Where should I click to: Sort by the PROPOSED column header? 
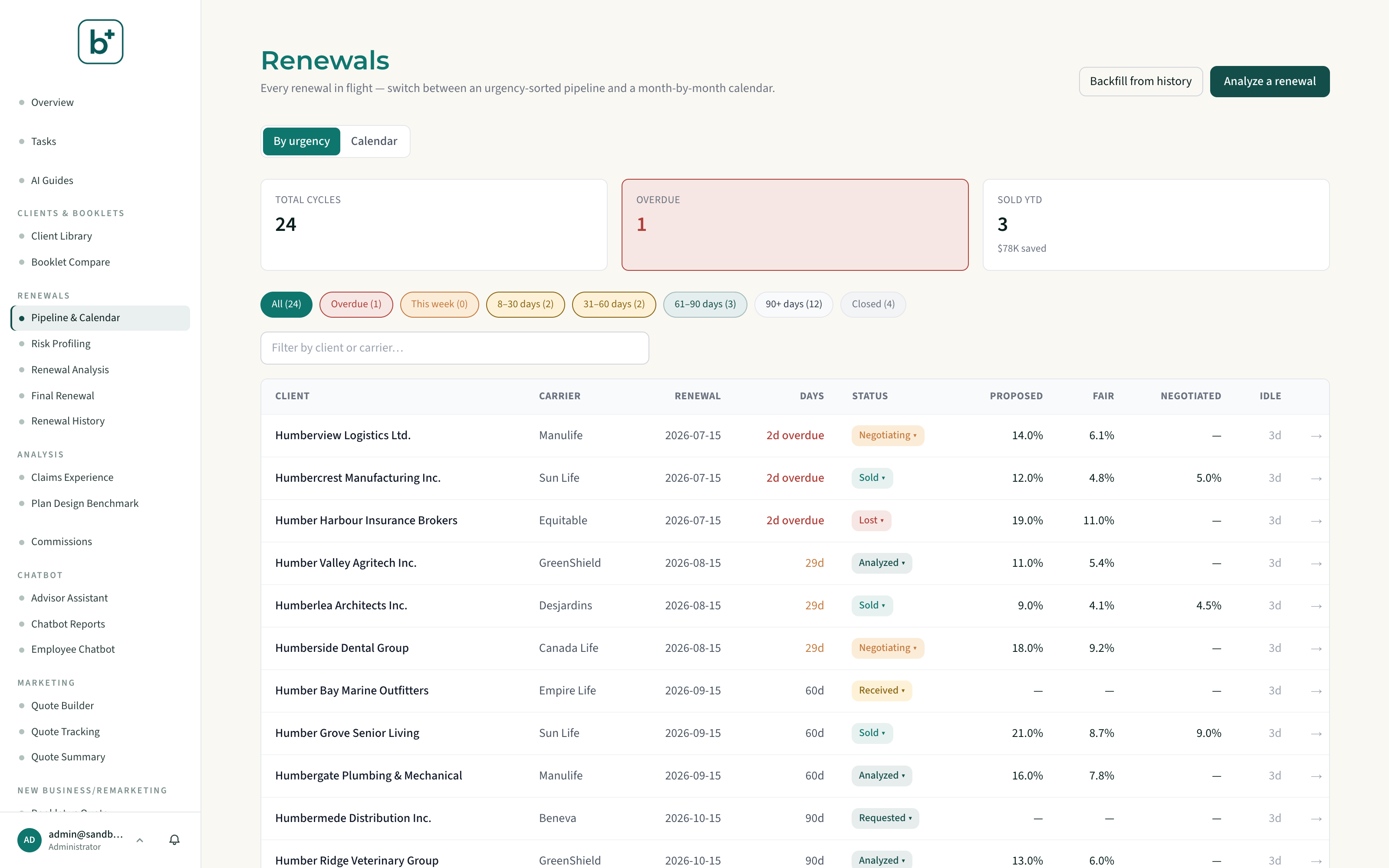click(x=1016, y=396)
